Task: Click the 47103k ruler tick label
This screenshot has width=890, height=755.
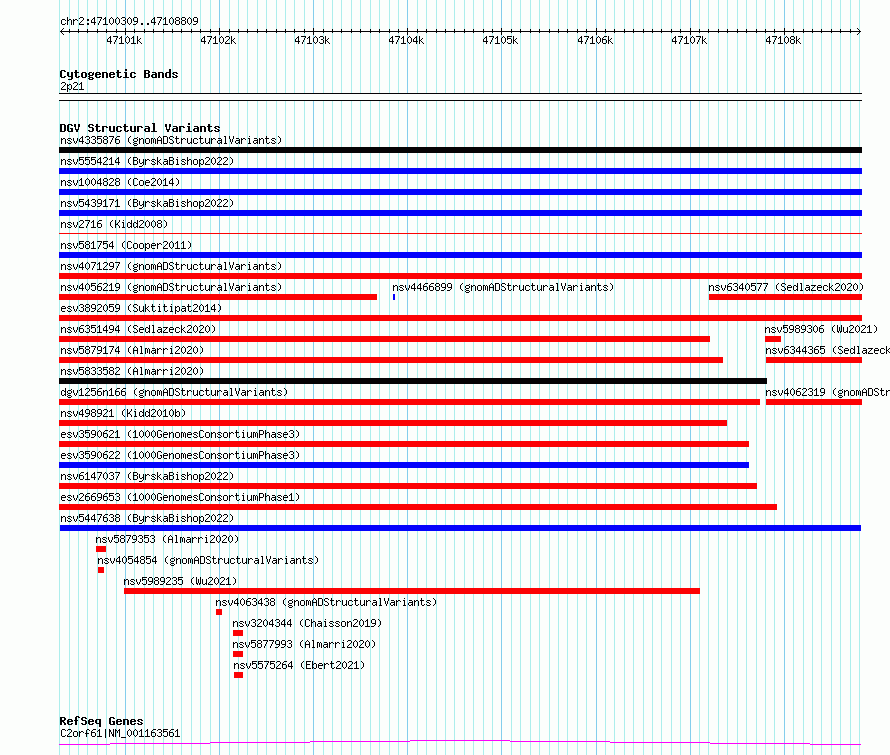Action: [x=312, y=40]
